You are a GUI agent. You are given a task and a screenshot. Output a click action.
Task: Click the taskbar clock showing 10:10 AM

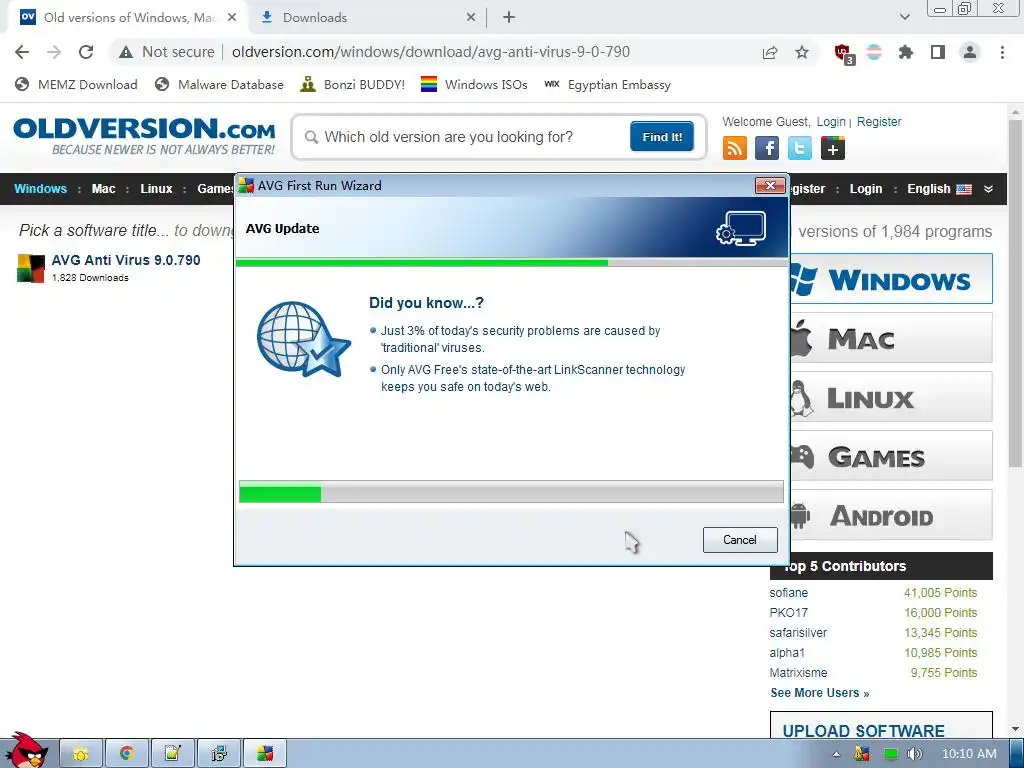(x=969, y=754)
